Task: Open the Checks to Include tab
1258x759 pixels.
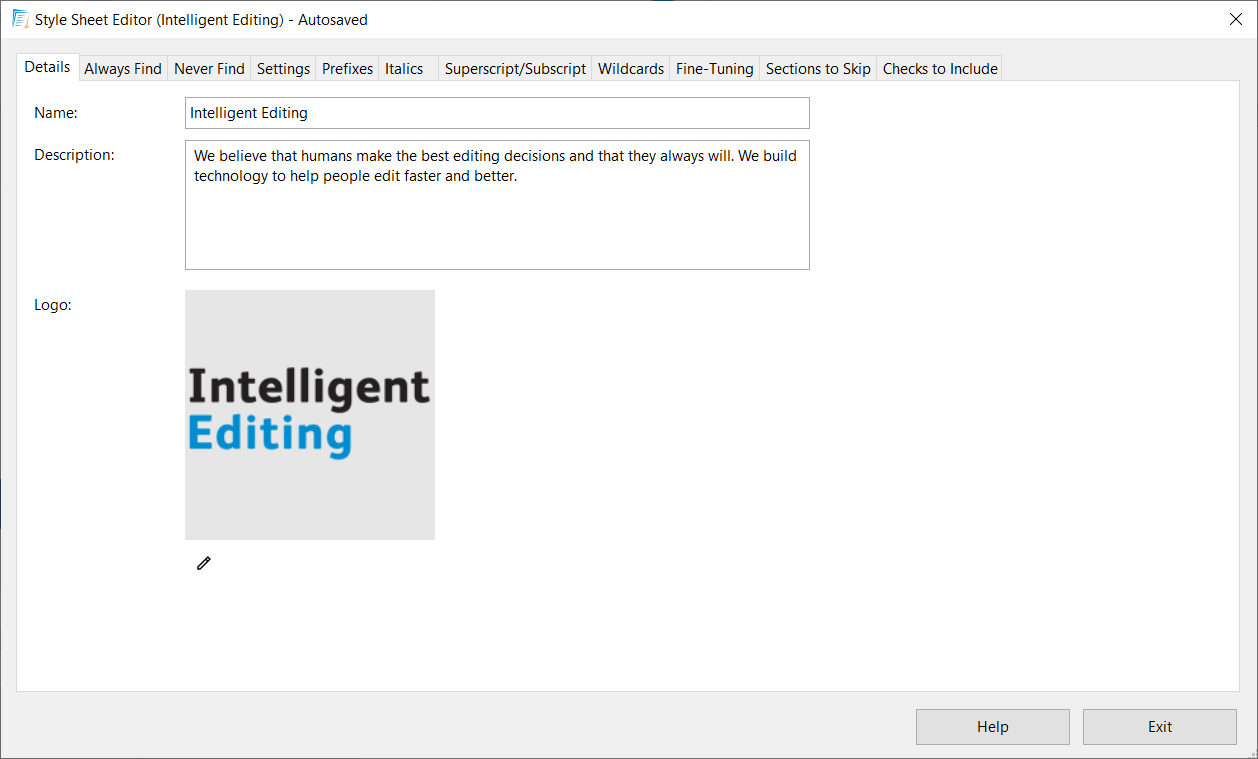Action: click(x=940, y=69)
